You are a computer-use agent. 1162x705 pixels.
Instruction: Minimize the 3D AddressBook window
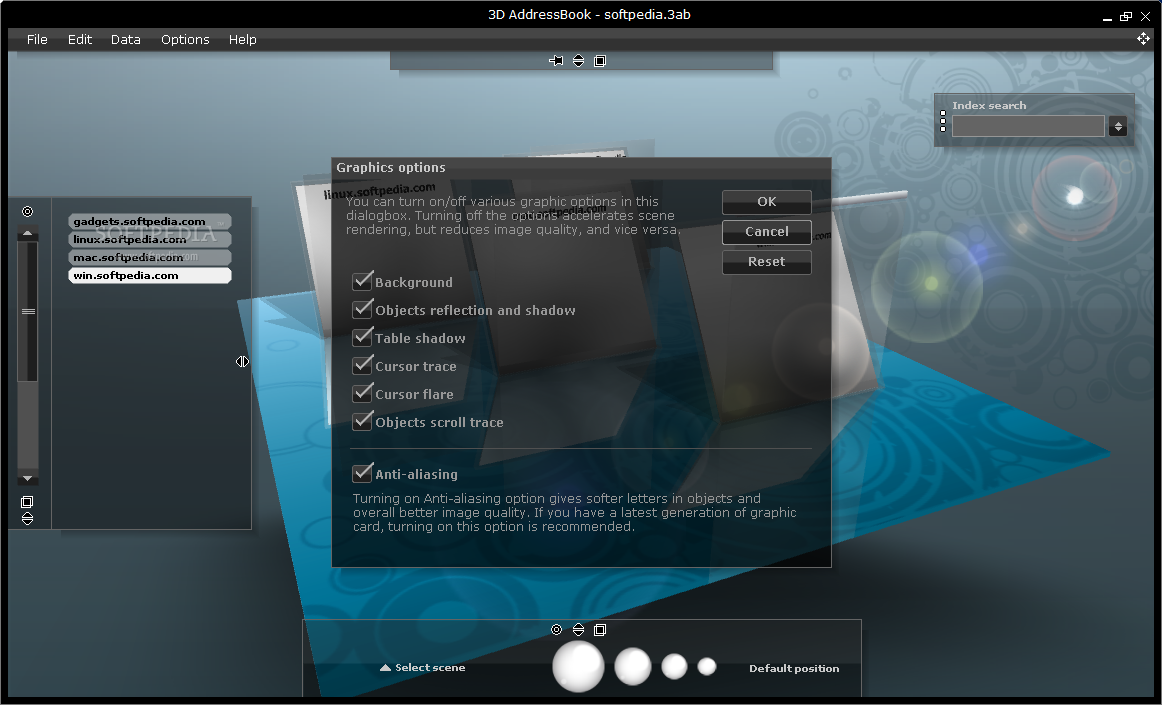1107,17
